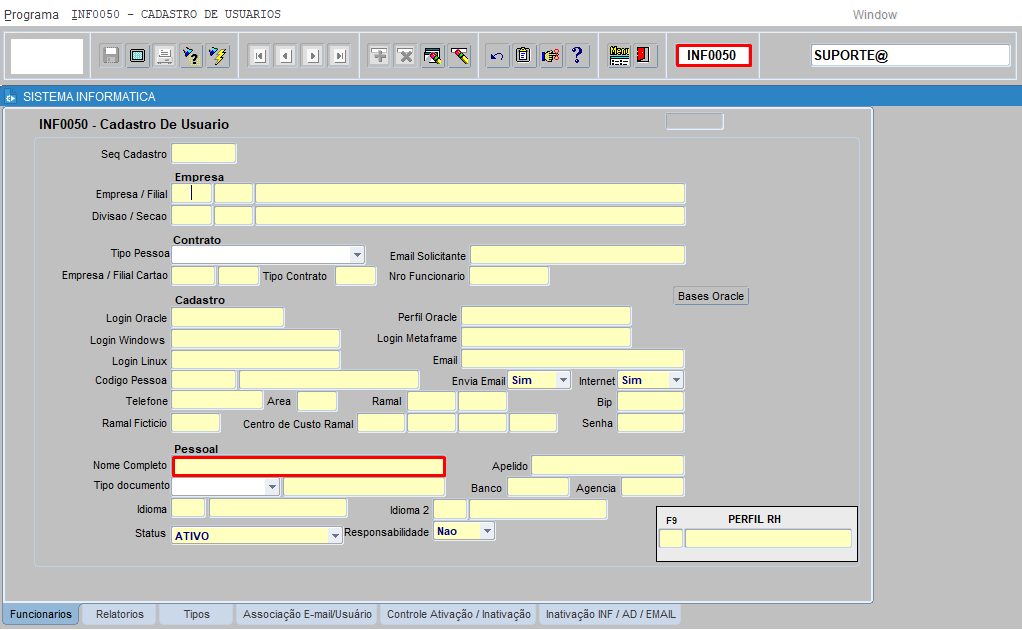Switch to Controle Ativação / Inativação tab

tap(459, 614)
